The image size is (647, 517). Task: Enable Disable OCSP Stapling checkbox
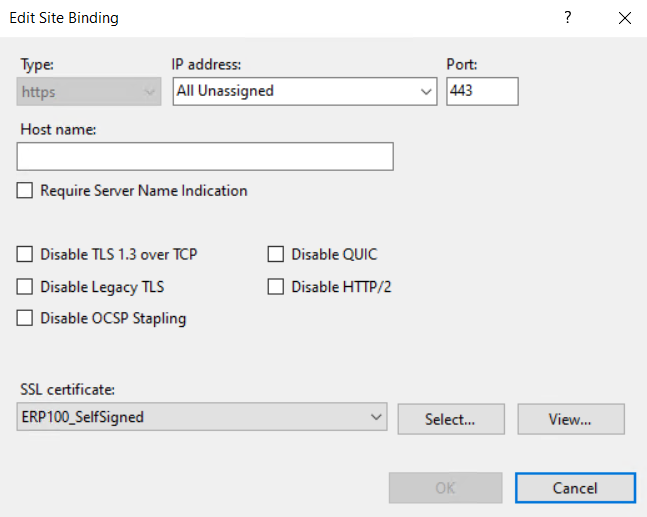25,319
